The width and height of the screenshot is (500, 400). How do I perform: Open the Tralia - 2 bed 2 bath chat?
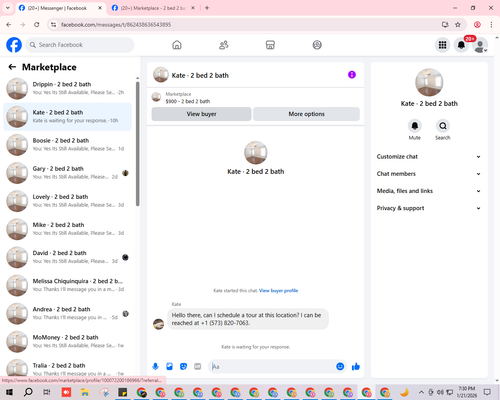tap(67, 368)
